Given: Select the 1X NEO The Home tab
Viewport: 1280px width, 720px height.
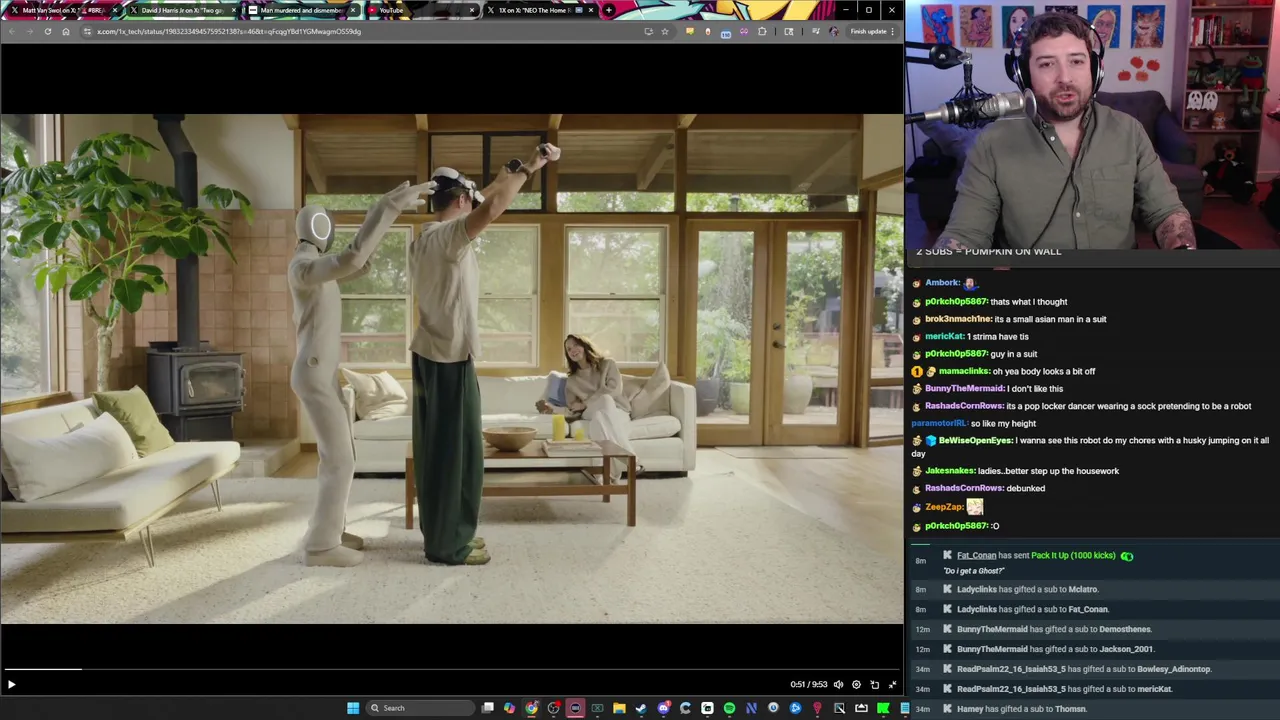Looking at the screenshot, I should click(540, 10).
